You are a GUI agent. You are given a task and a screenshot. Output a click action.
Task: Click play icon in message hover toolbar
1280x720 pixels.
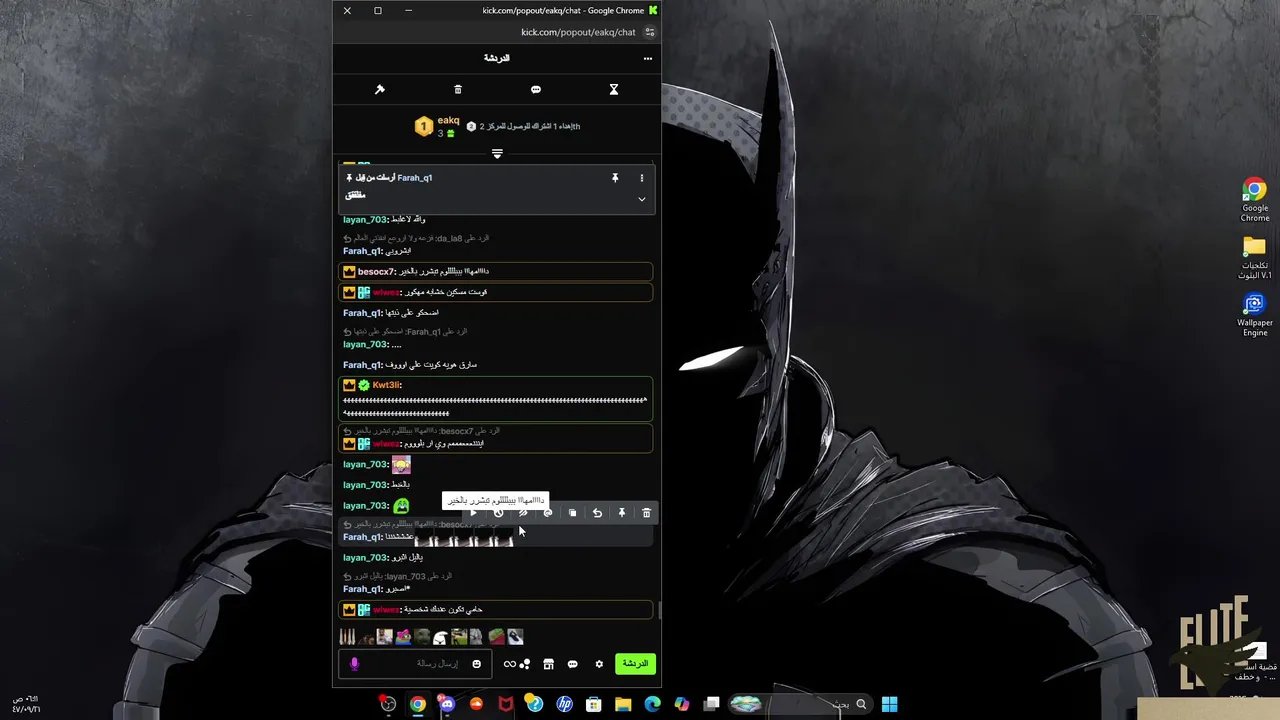[473, 513]
